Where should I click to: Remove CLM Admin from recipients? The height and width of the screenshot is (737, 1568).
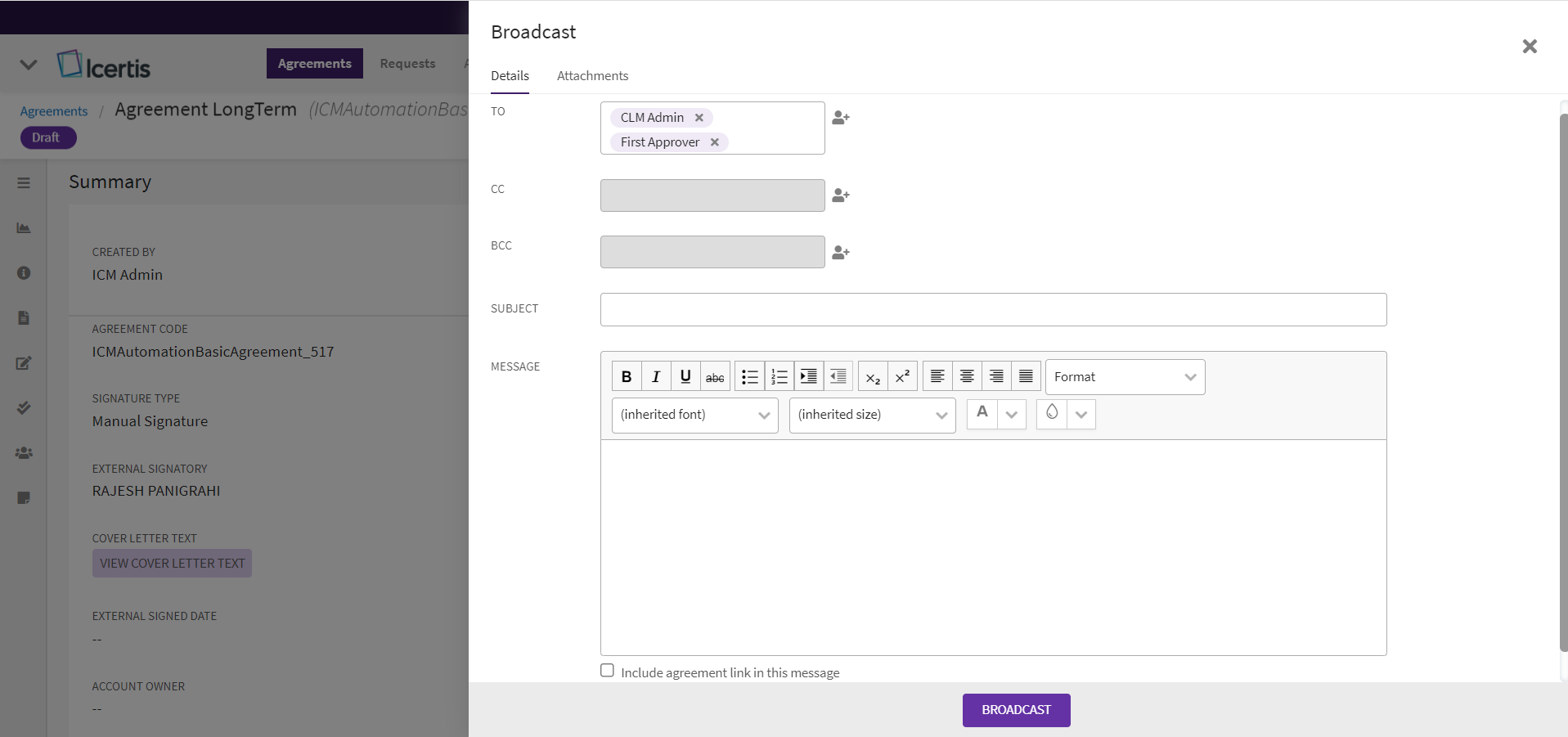pos(699,118)
